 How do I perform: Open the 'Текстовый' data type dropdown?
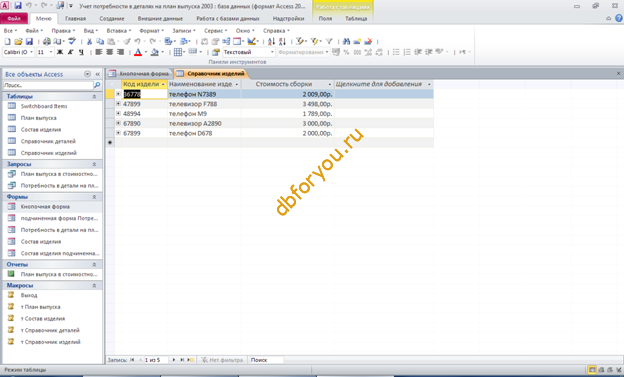click(x=272, y=52)
